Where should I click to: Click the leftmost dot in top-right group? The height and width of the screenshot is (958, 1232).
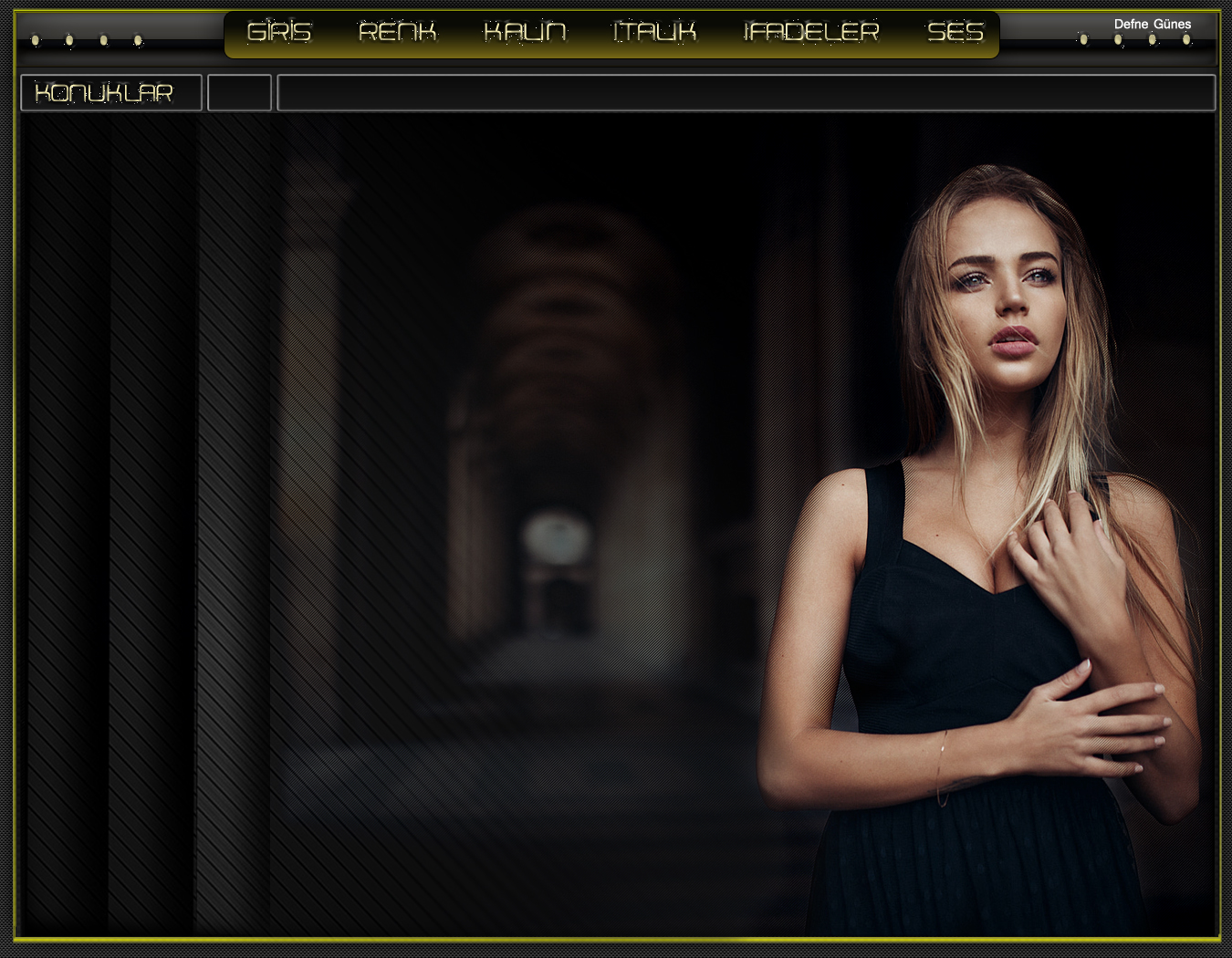pos(1083,39)
